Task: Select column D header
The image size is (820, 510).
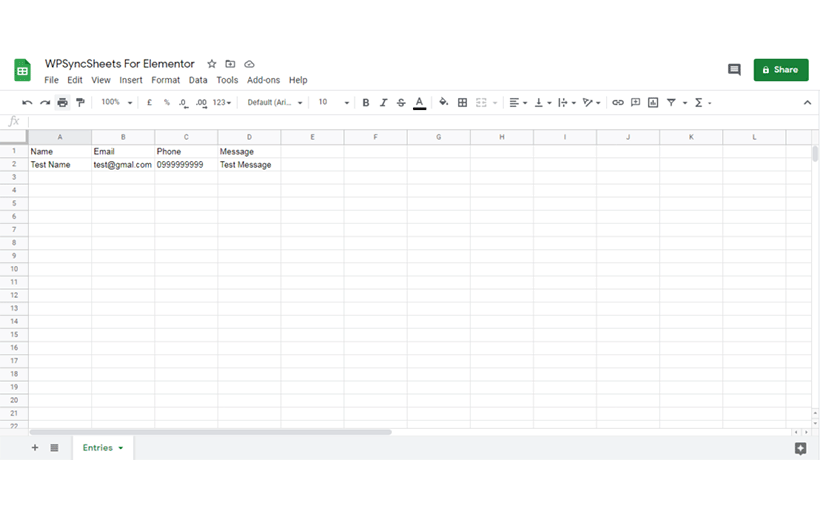Action: [x=249, y=137]
